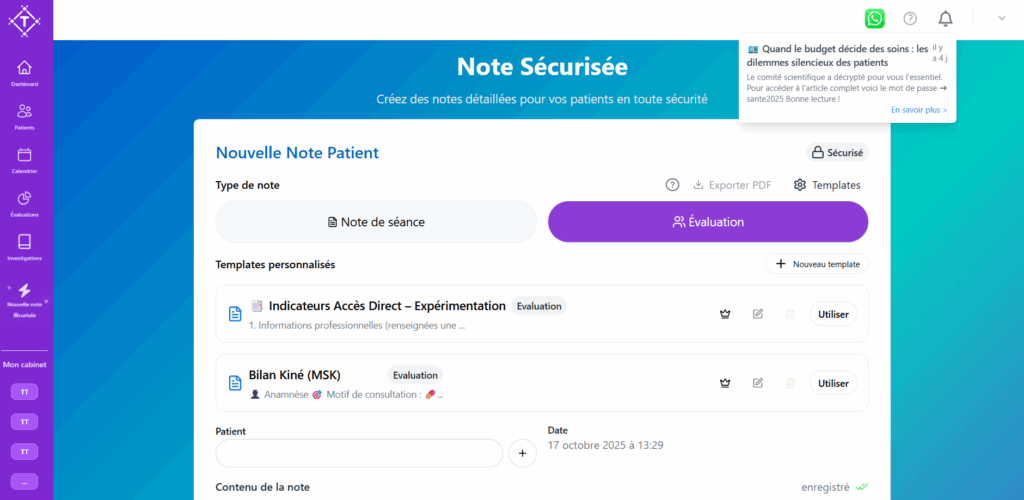1024x500 pixels.
Task: Select the Note de séance type
Action: pos(376,222)
